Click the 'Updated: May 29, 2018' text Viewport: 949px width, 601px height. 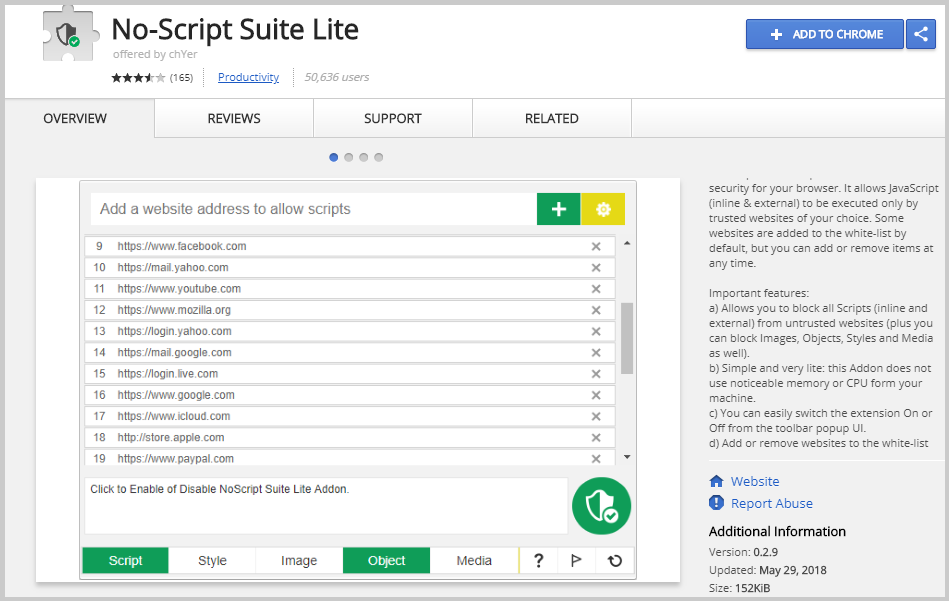coord(767,570)
